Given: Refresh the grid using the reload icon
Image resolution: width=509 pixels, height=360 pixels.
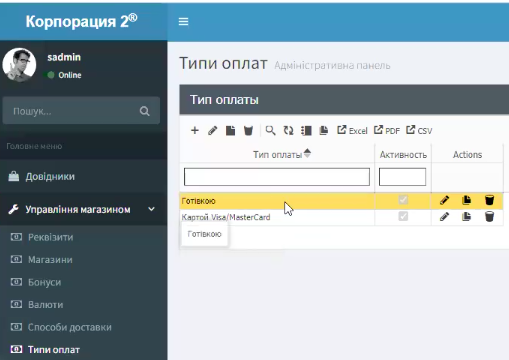Looking at the screenshot, I should [x=288, y=130].
